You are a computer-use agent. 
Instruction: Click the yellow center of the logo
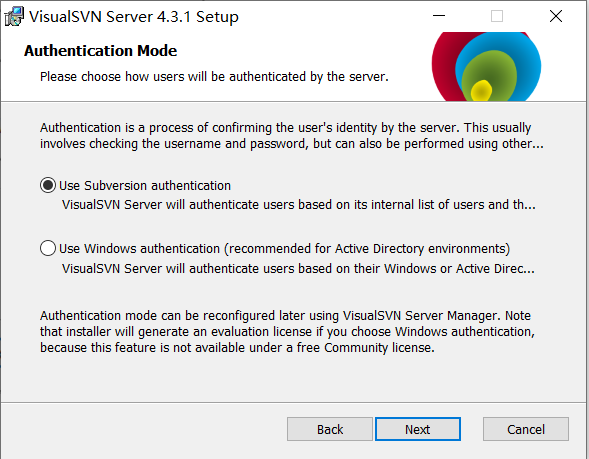click(x=481, y=90)
